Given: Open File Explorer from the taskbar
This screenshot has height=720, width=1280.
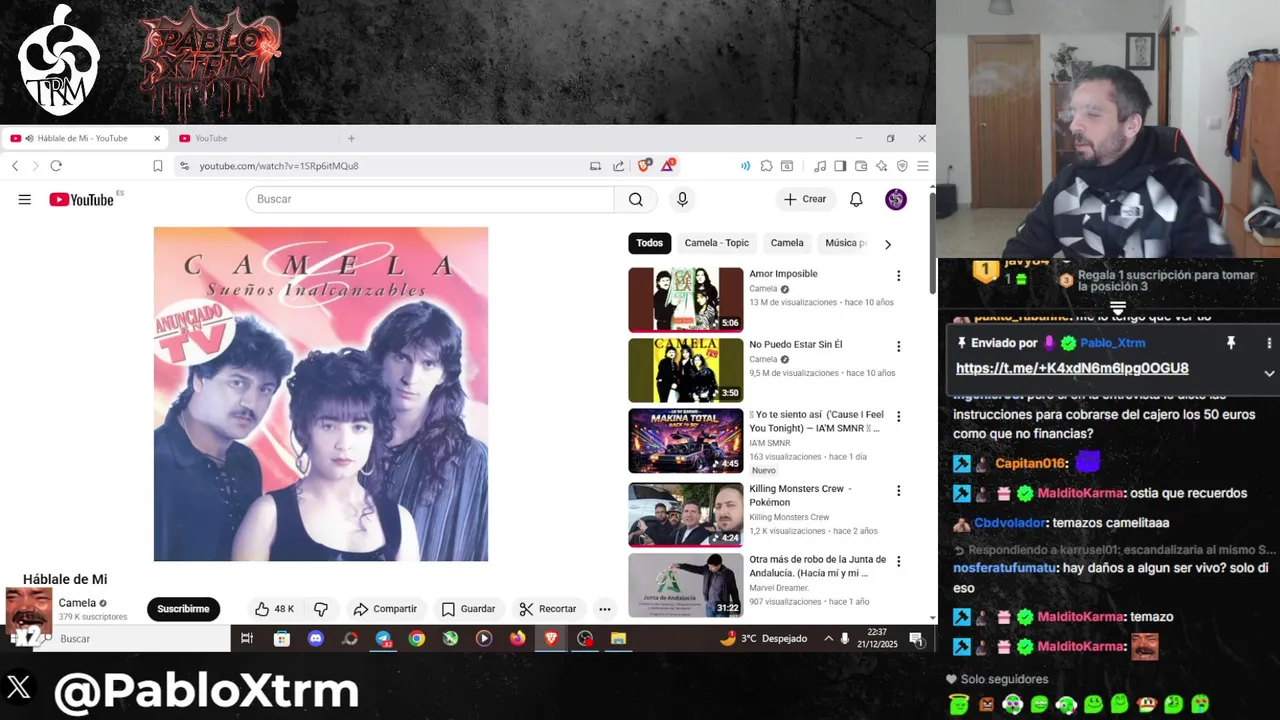Looking at the screenshot, I should pyautogui.click(x=618, y=638).
